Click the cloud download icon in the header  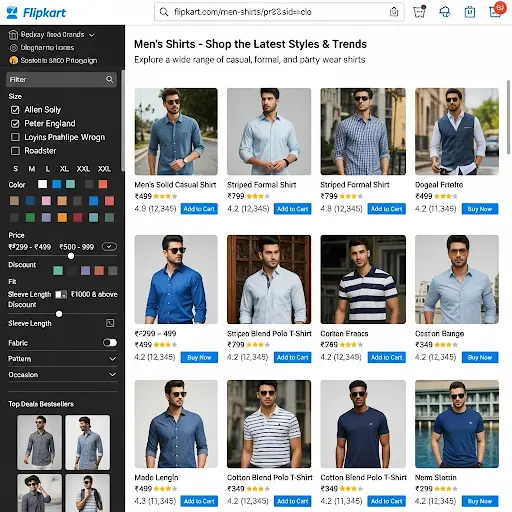click(x=445, y=12)
